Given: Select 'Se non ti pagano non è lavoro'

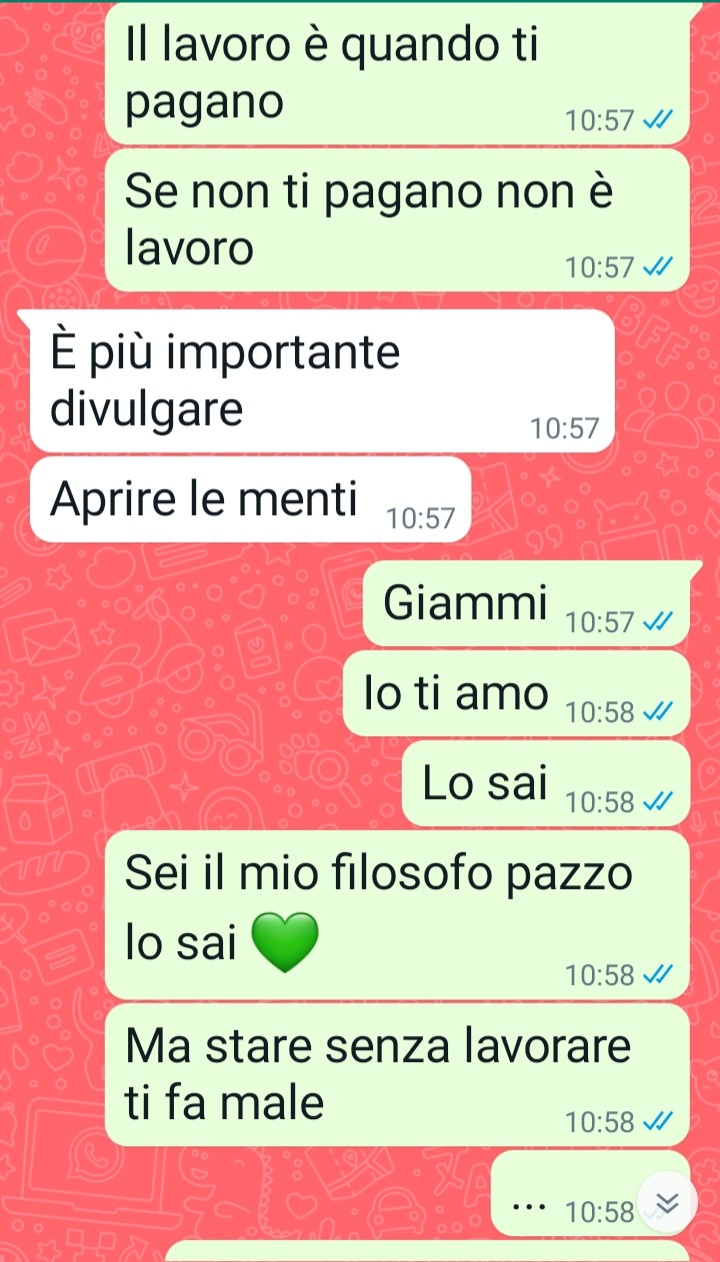Looking at the screenshot, I should click(398, 220).
